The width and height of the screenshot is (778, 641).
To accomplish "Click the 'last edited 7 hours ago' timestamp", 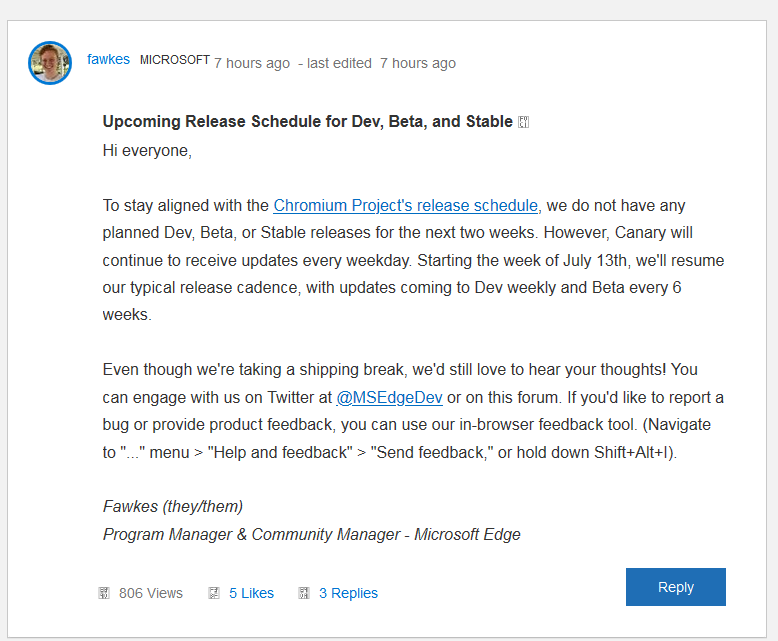I will pyautogui.click(x=381, y=63).
